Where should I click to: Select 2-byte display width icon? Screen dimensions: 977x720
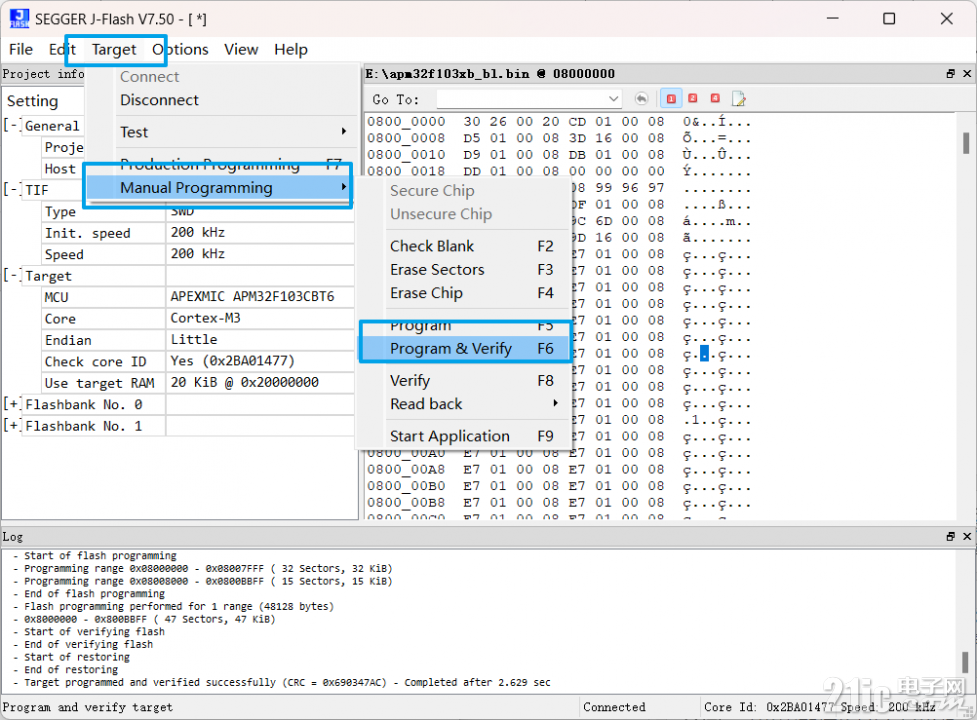coord(693,98)
